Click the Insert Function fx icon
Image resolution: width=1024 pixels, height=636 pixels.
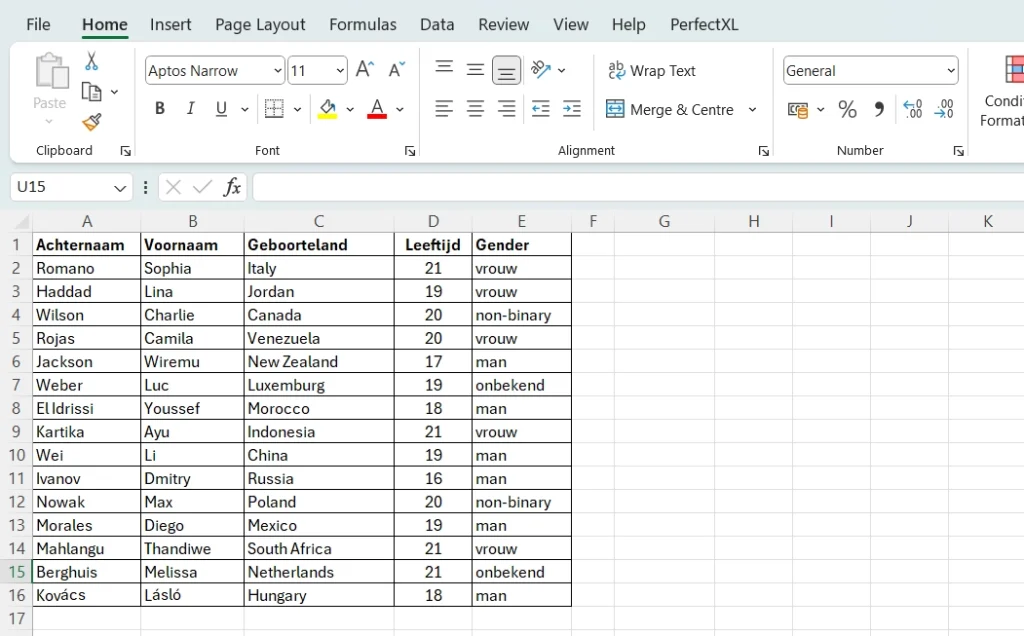232,187
